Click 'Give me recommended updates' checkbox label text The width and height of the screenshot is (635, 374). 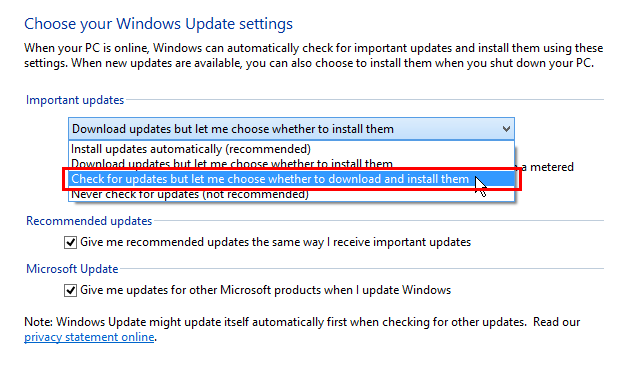(x=275, y=242)
